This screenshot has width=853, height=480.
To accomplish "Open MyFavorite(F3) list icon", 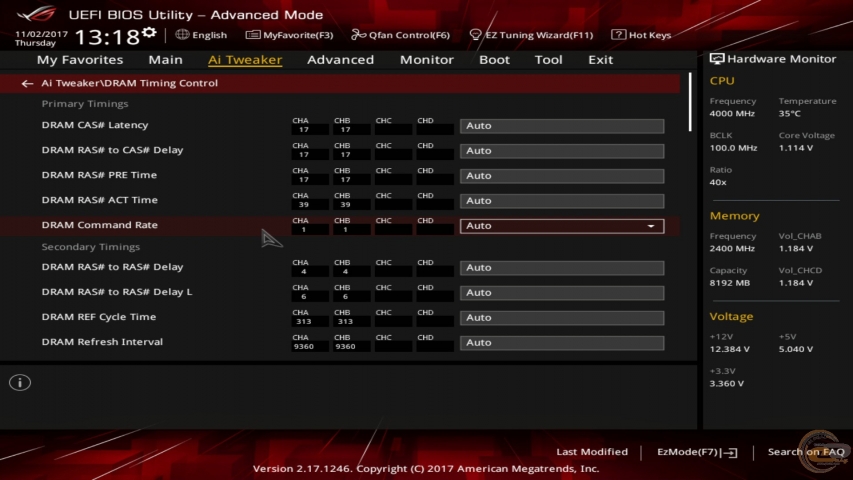I will click(252, 35).
